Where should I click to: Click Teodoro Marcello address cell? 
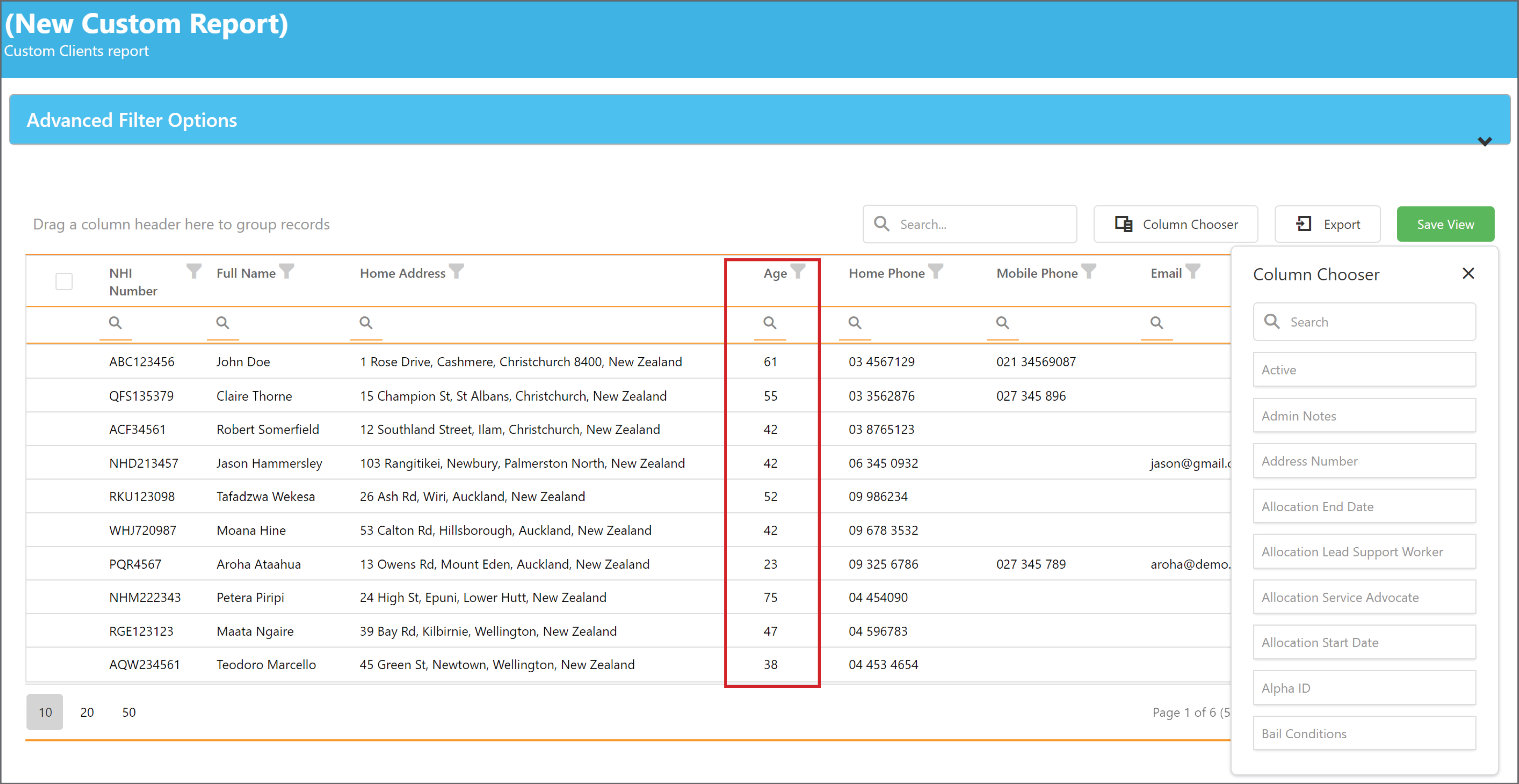[x=497, y=664]
